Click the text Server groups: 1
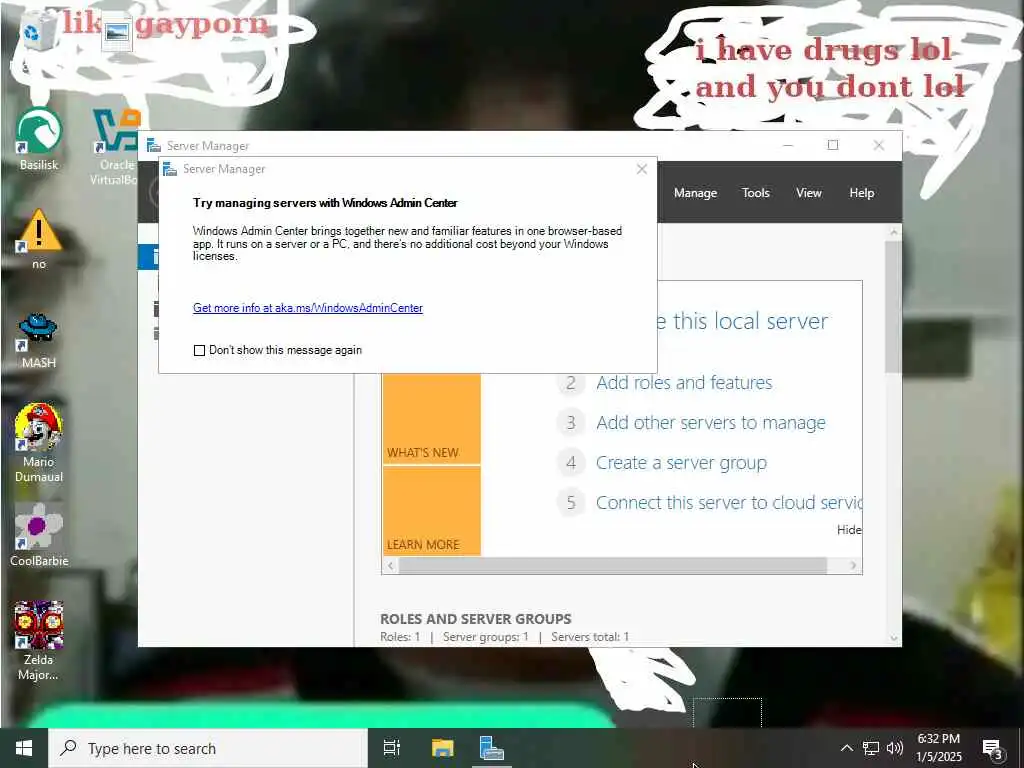 (x=486, y=637)
